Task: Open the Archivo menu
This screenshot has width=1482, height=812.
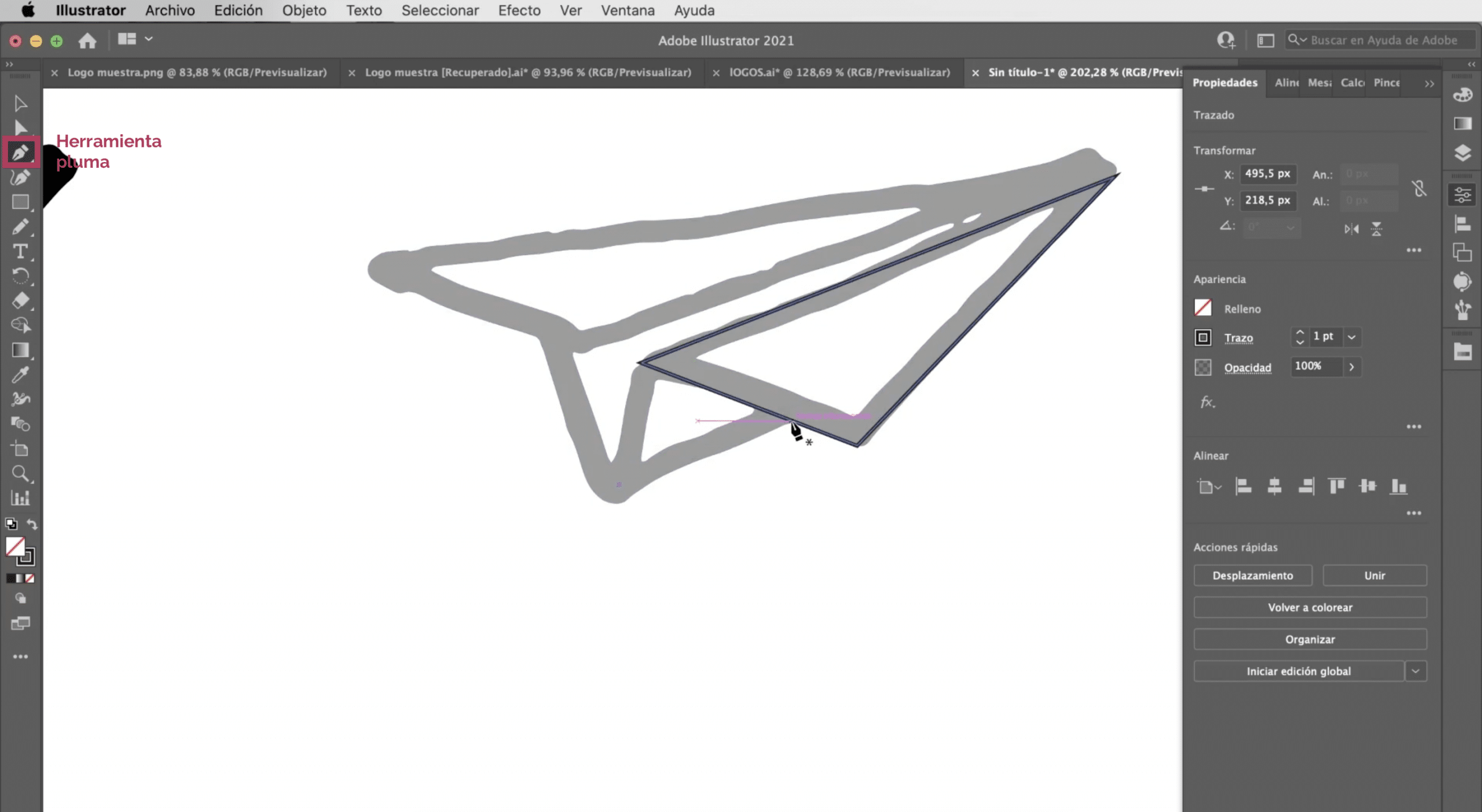Action: [170, 10]
